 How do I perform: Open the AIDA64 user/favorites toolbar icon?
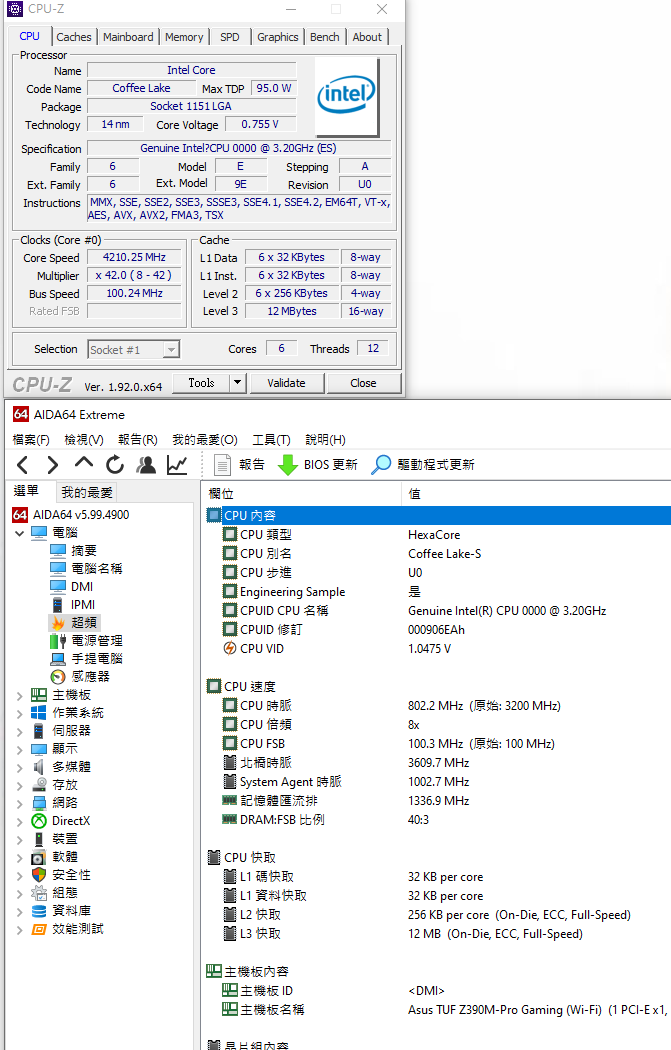(145, 464)
